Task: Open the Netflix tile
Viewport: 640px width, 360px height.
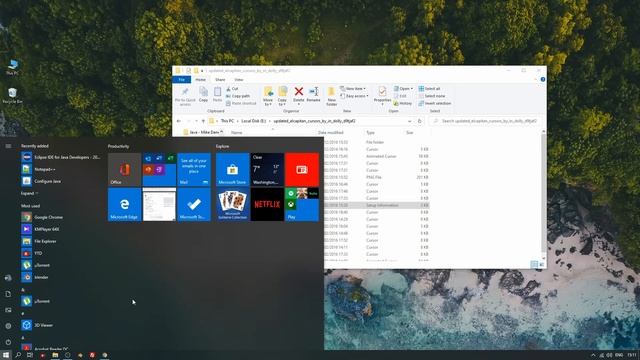Action: (267, 204)
